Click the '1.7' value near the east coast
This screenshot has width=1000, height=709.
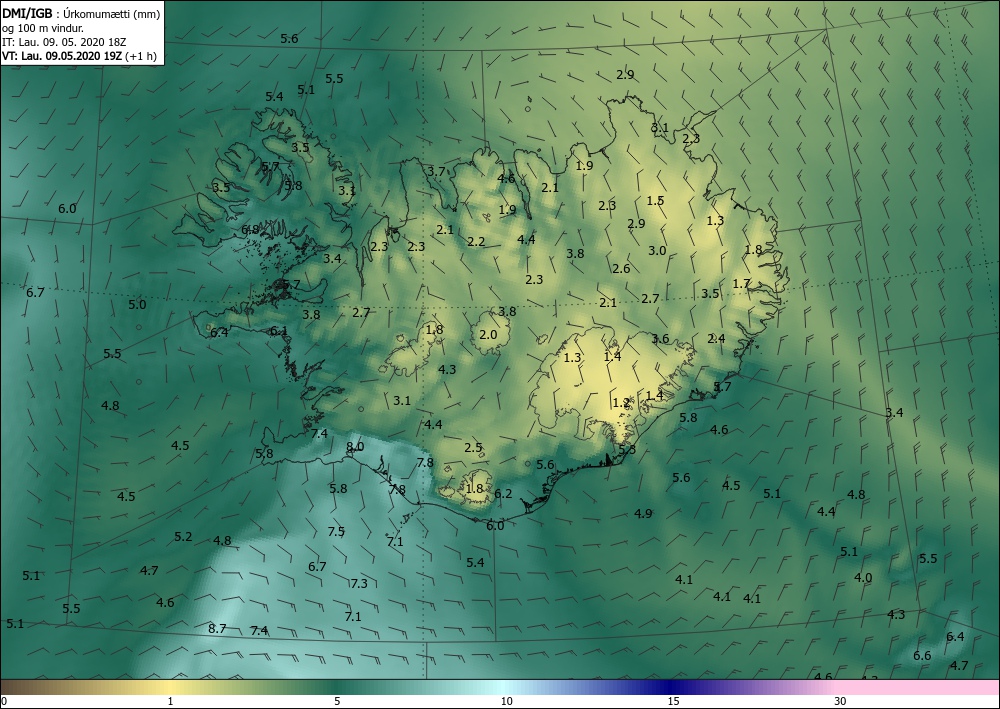point(742,283)
